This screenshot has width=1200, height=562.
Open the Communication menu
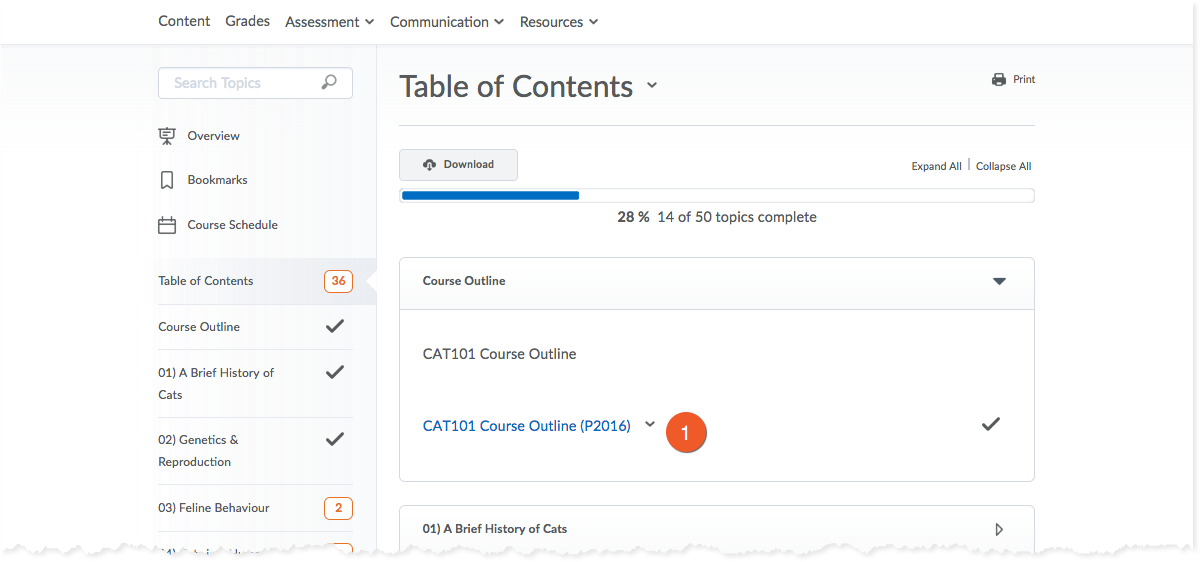coord(447,22)
